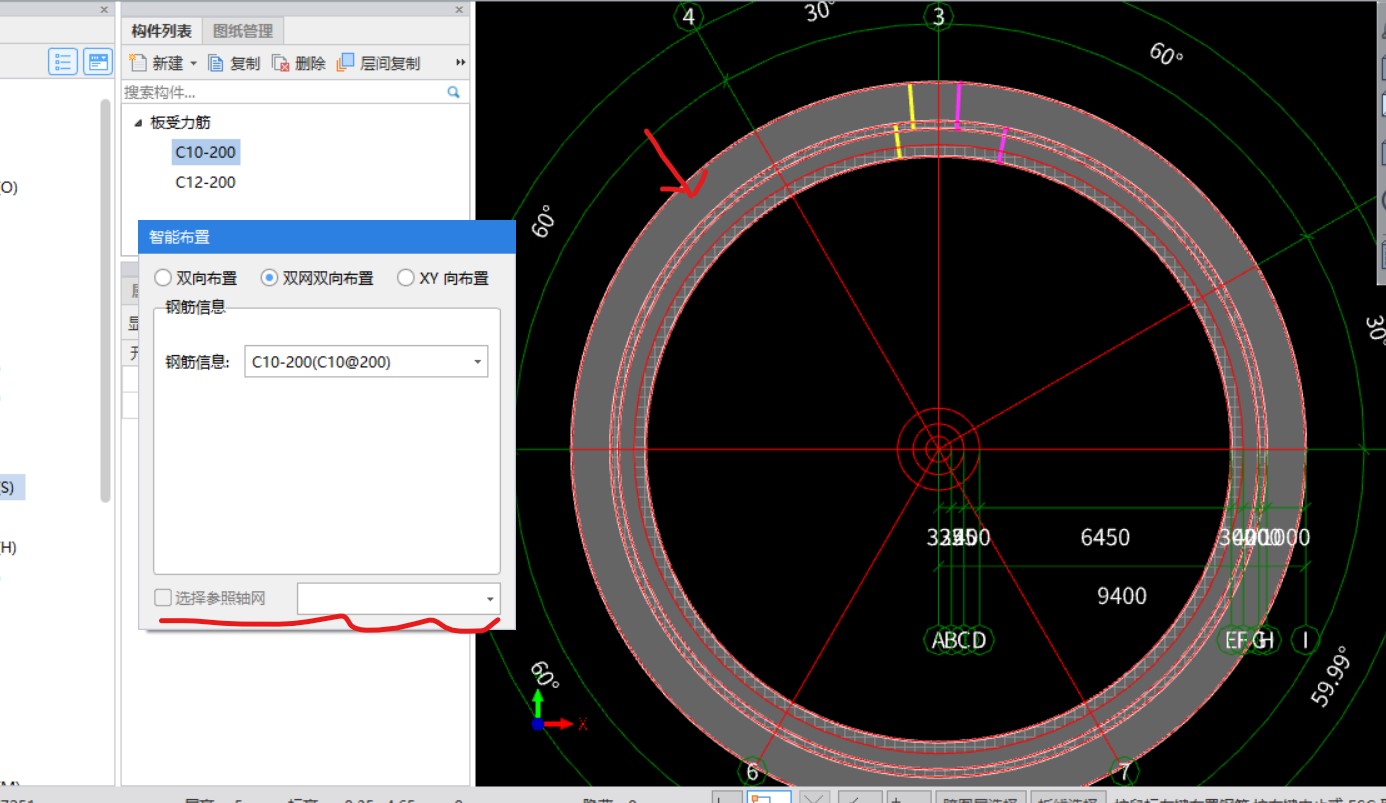Click the 6450 dimension text
This screenshot has height=803, width=1386.
click(1105, 537)
